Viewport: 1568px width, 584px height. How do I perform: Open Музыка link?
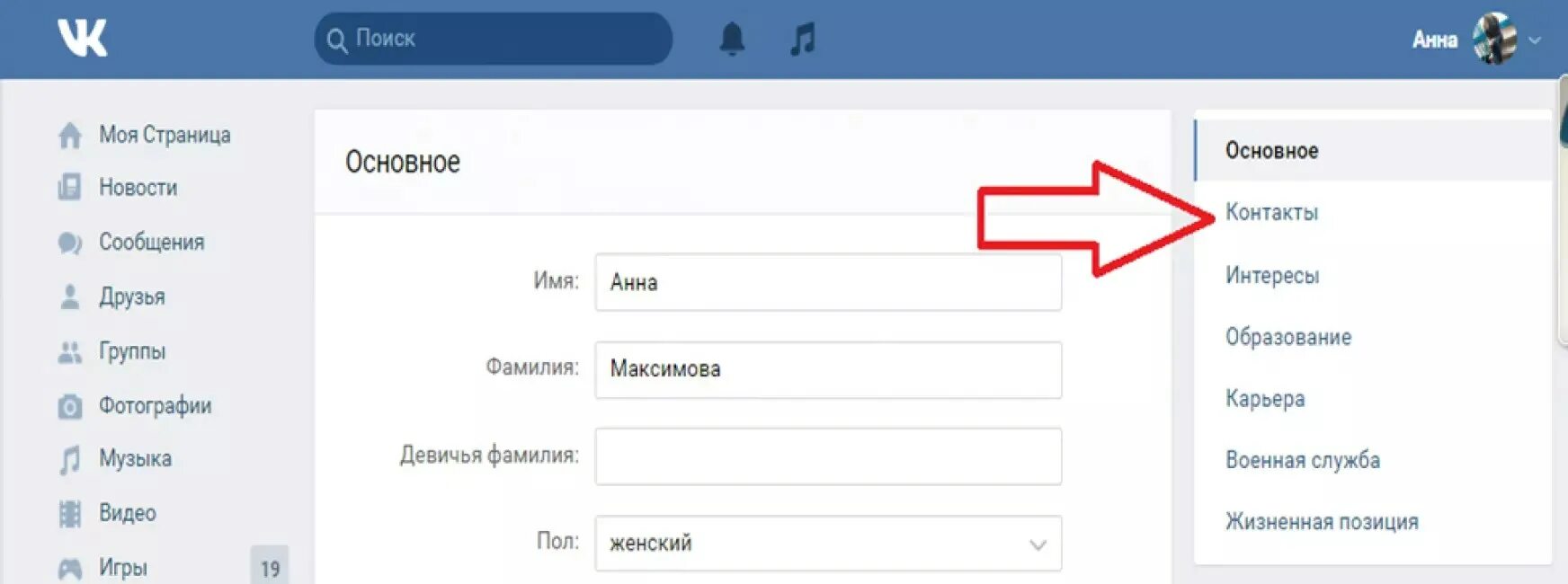click(x=135, y=458)
